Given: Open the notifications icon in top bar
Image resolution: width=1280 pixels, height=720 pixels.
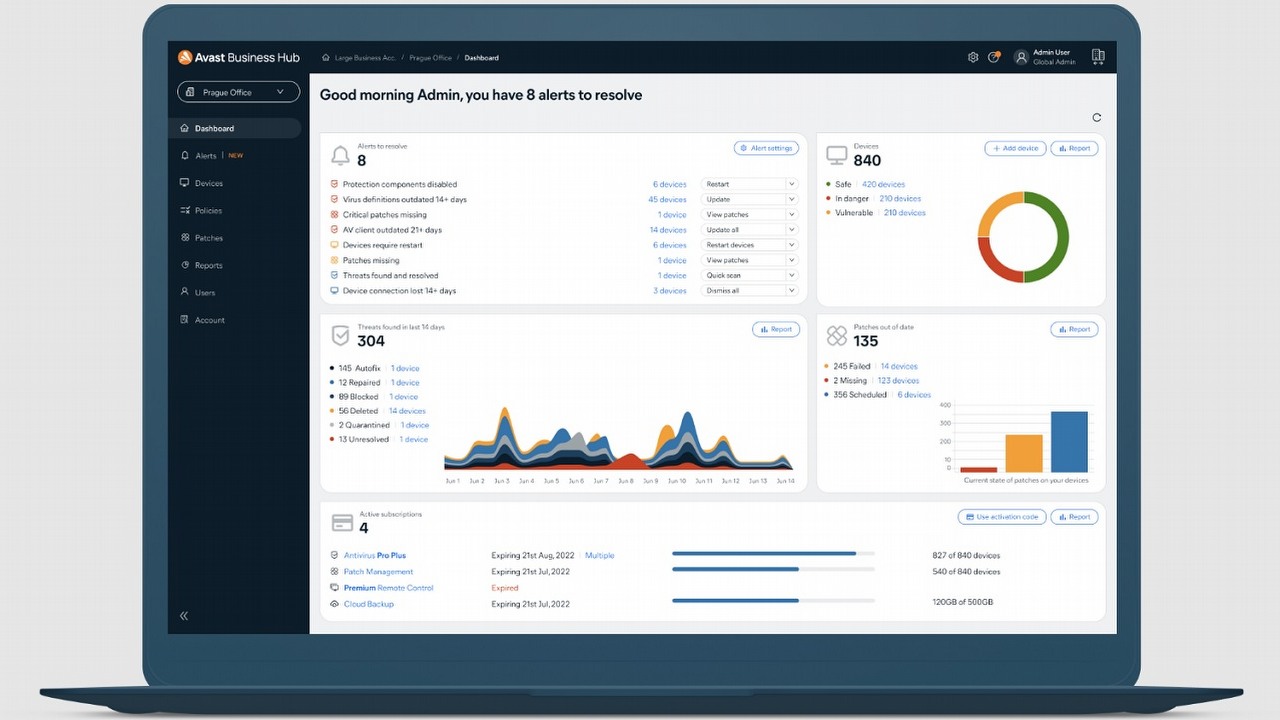Looking at the screenshot, I should [994, 58].
